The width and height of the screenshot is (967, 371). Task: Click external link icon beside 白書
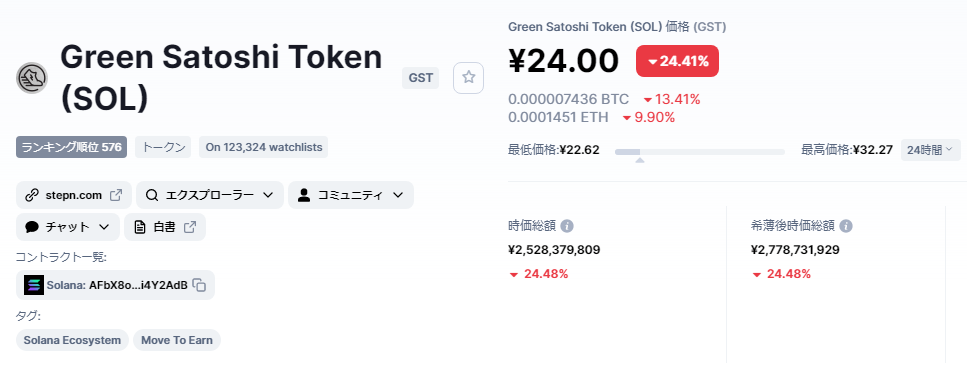coord(190,227)
